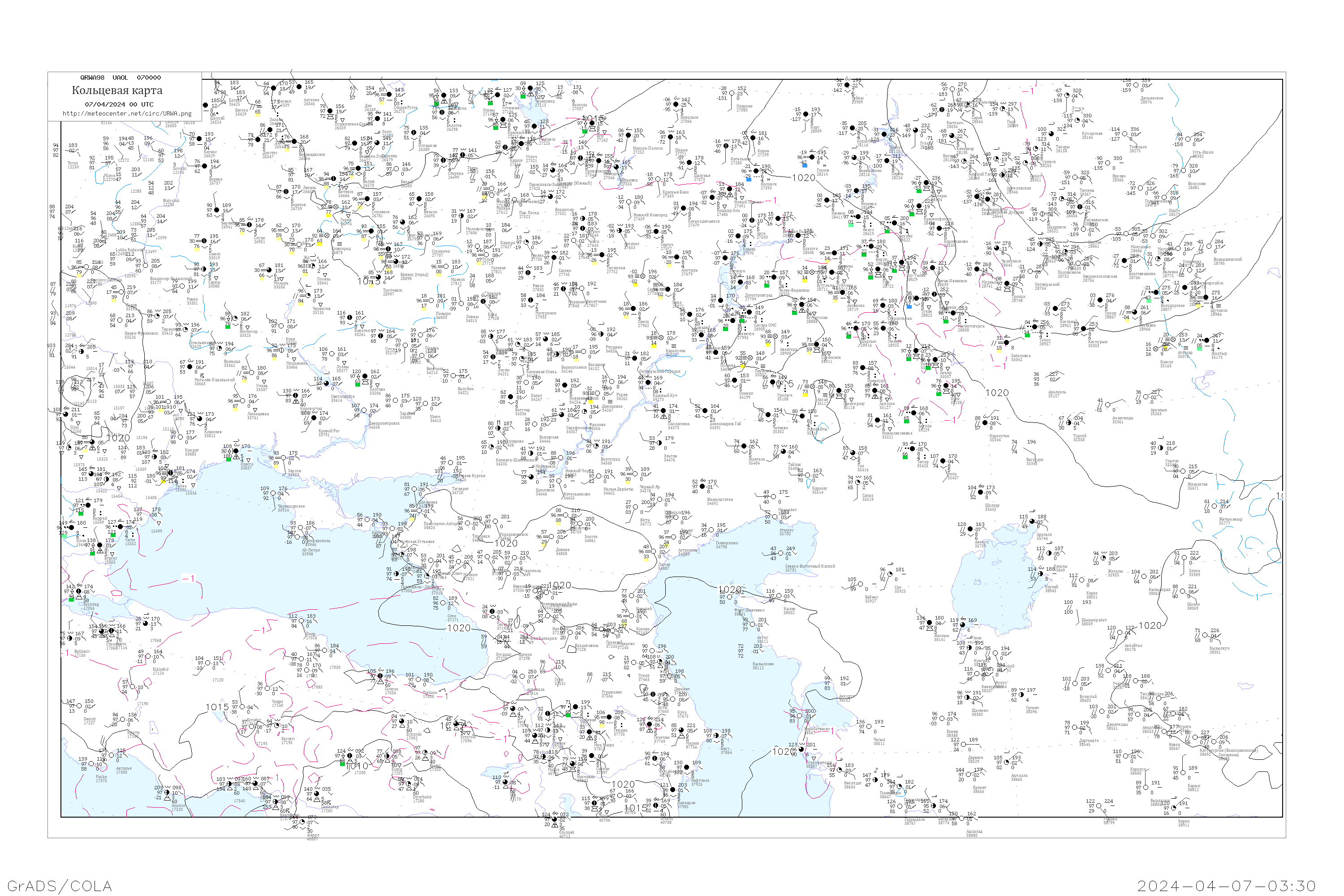Click the Torun 12250 station label
Screen dimensions: 1344x896
tap(73, 165)
